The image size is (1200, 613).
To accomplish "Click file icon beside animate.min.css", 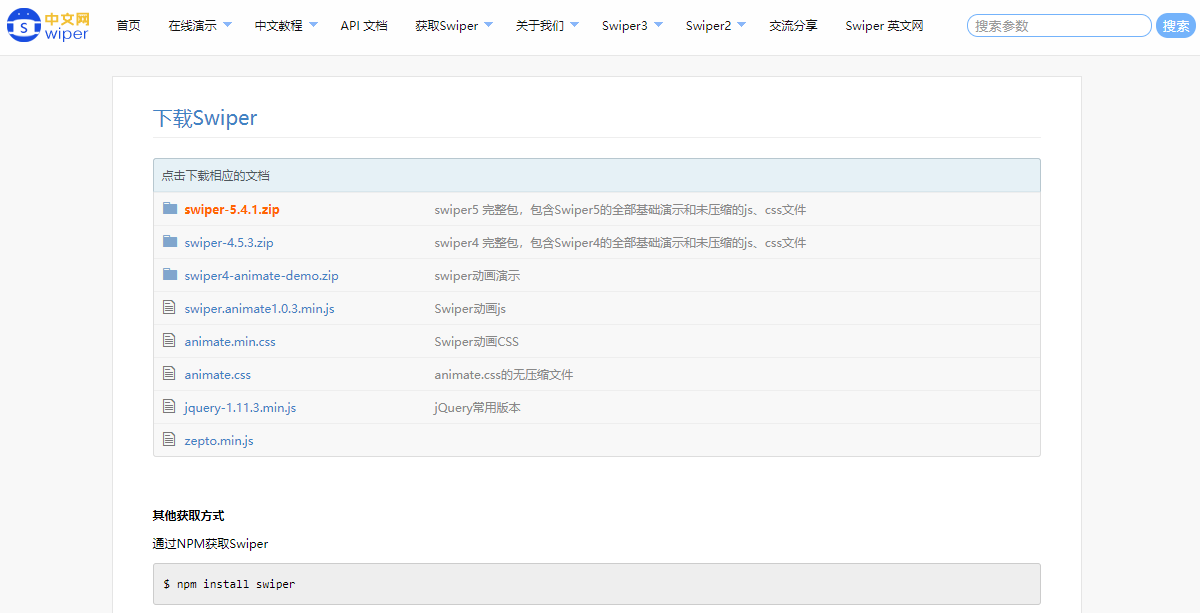I will tap(169, 341).
